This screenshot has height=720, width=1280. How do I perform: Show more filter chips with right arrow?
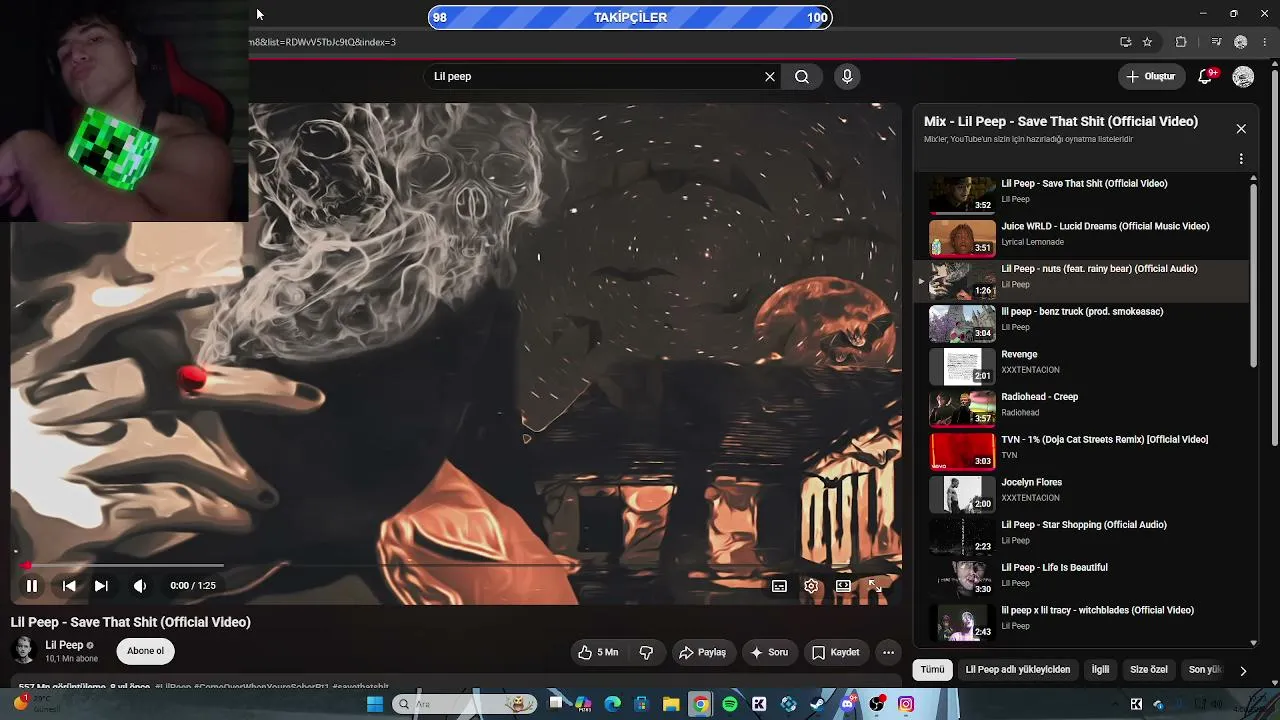coord(1243,671)
